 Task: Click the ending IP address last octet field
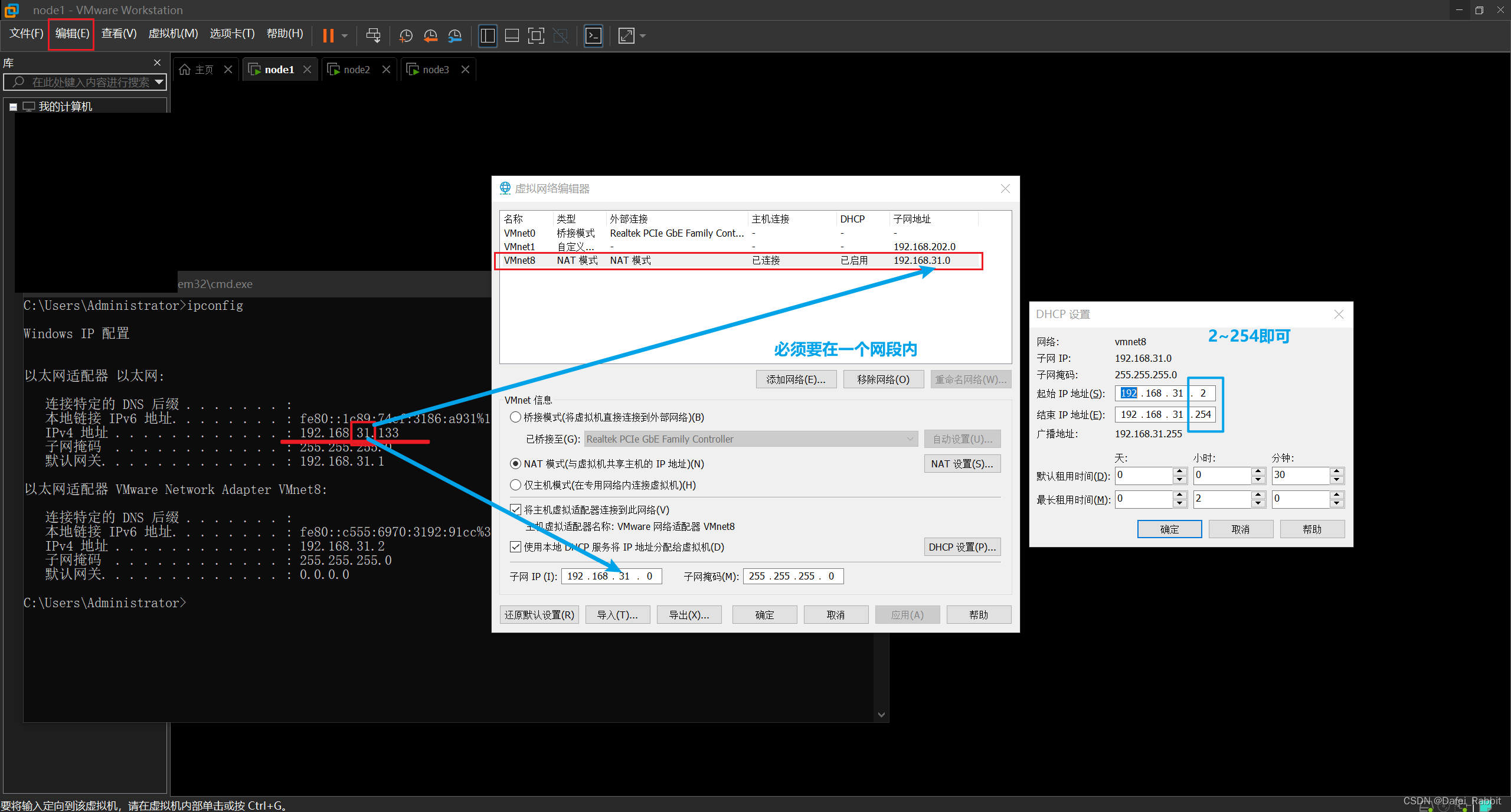click(1203, 414)
